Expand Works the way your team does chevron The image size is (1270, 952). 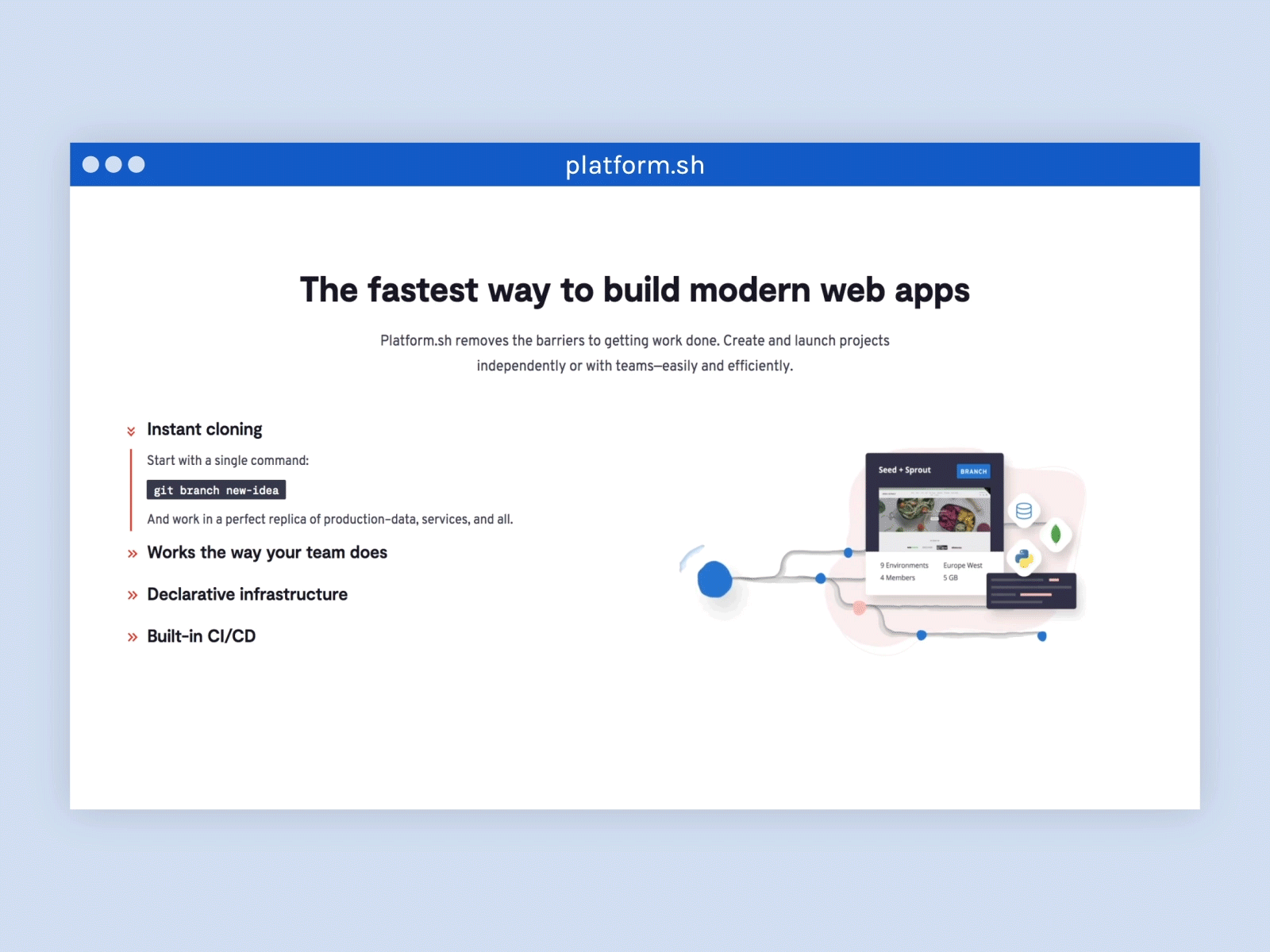click(132, 553)
